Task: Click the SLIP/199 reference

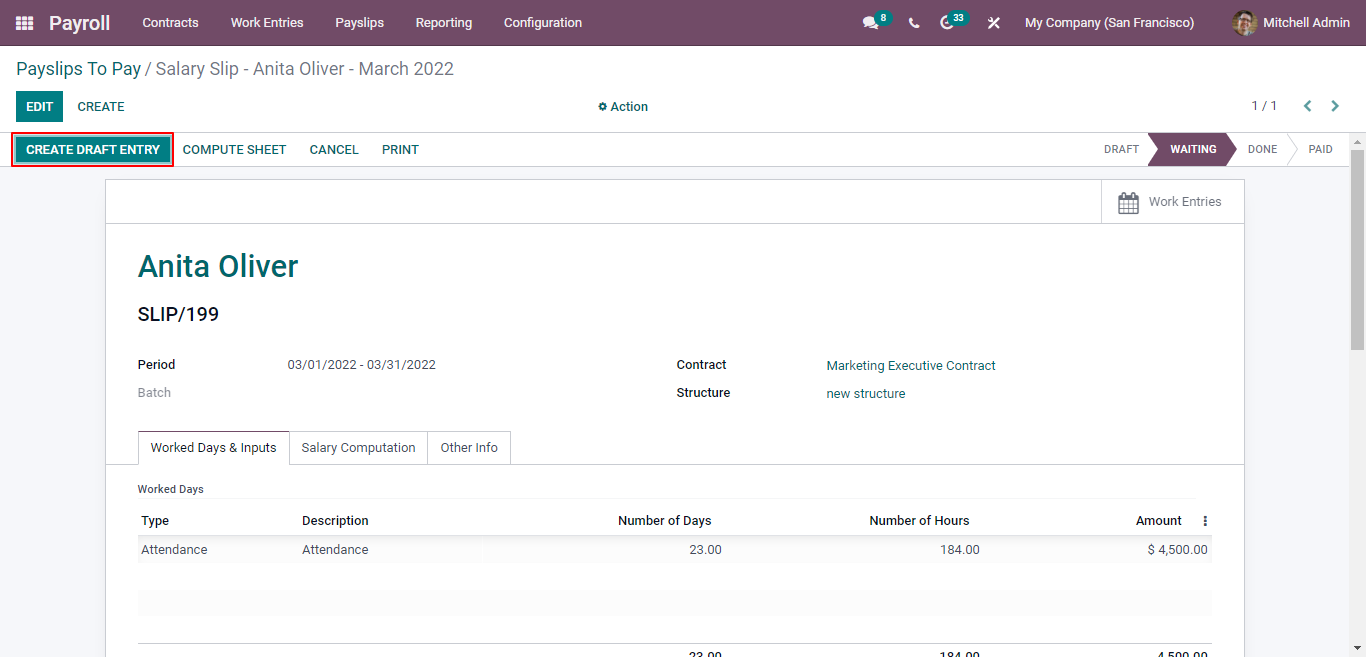Action: (x=178, y=315)
